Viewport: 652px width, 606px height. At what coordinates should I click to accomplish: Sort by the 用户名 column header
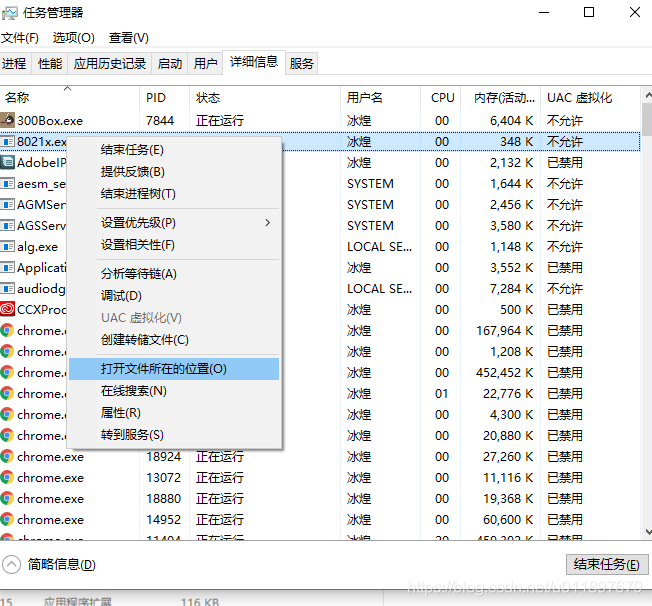(380, 98)
